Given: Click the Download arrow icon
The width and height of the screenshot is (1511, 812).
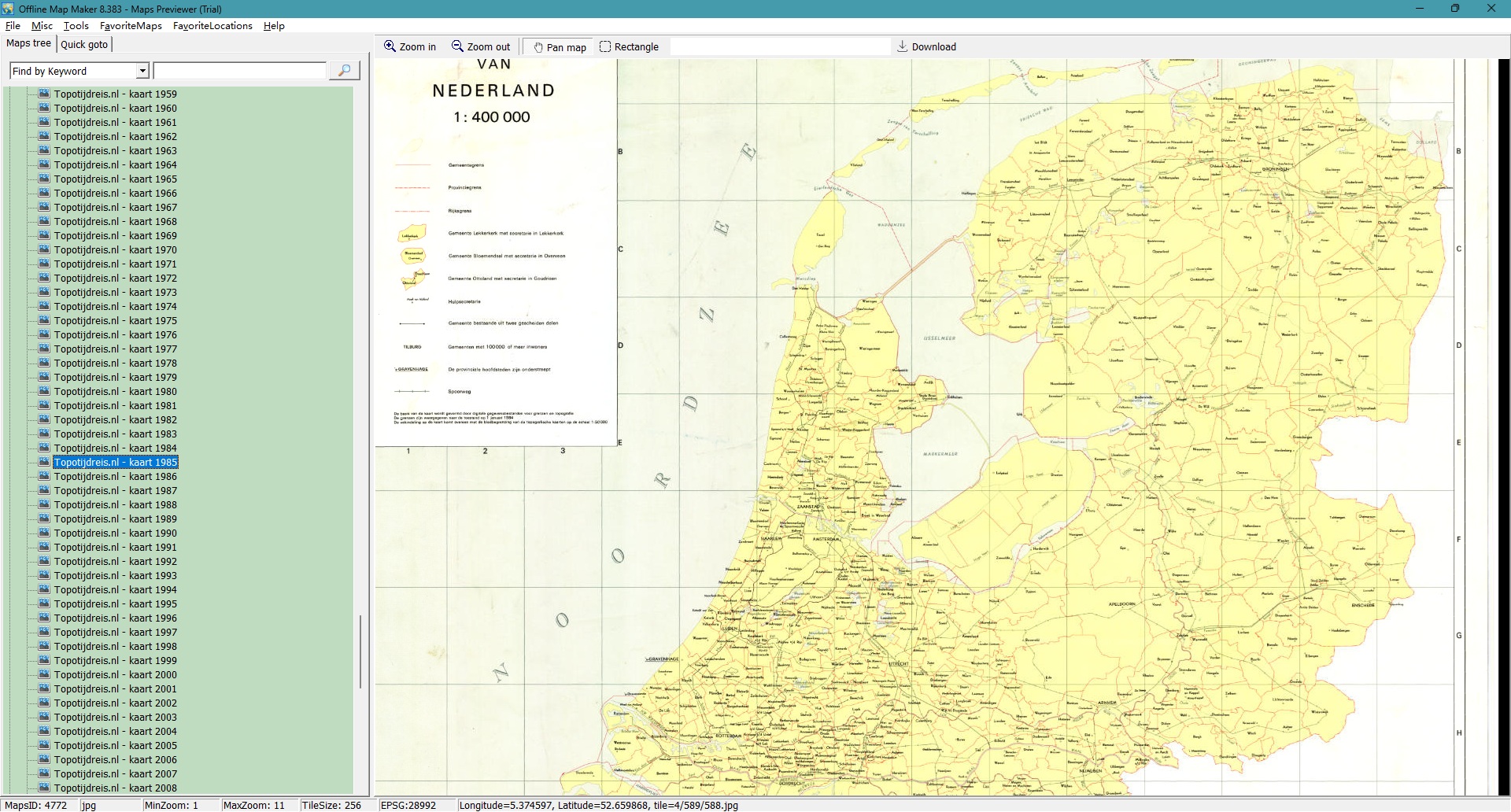Looking at the screenshot, I should tap(902, 46).
